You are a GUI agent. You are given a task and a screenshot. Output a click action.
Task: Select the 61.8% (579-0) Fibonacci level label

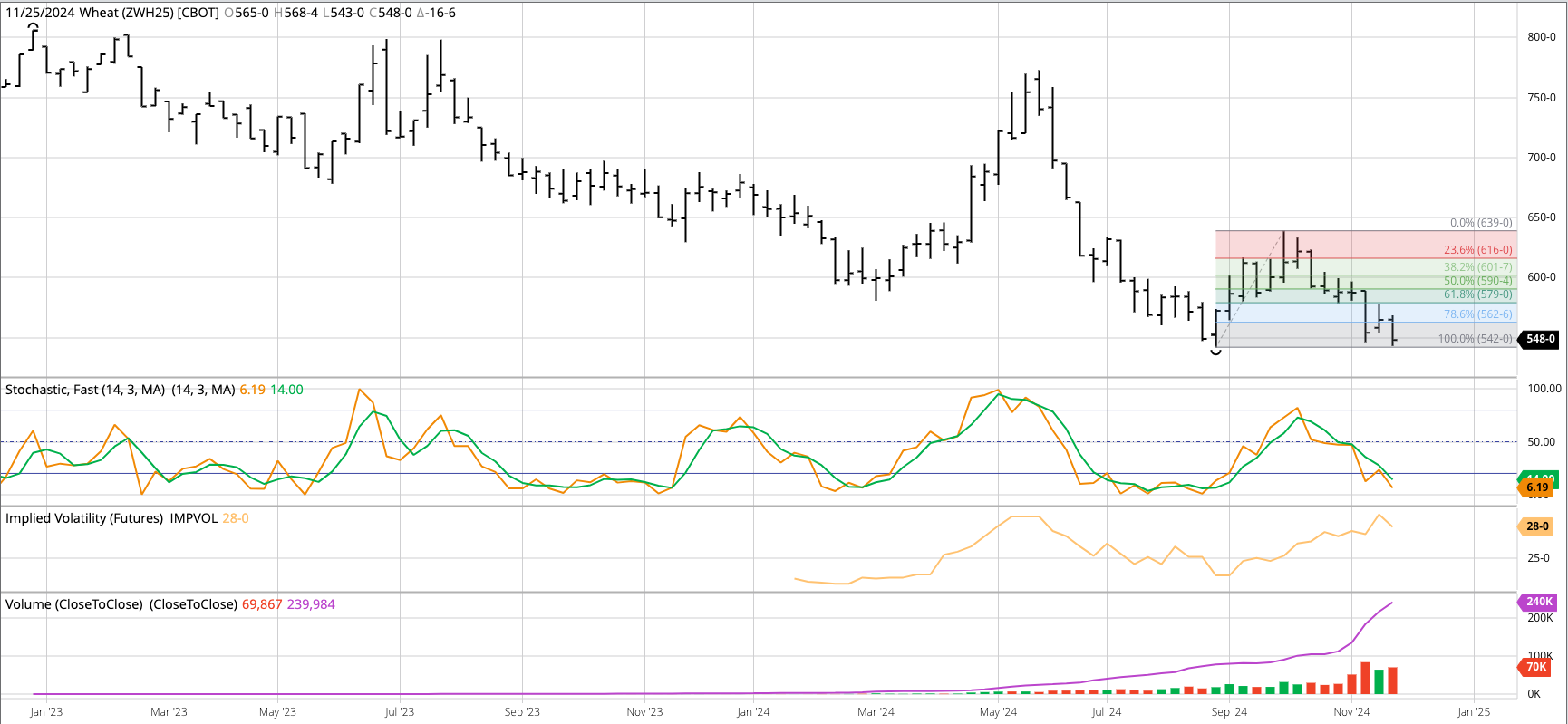point(1477,294)
